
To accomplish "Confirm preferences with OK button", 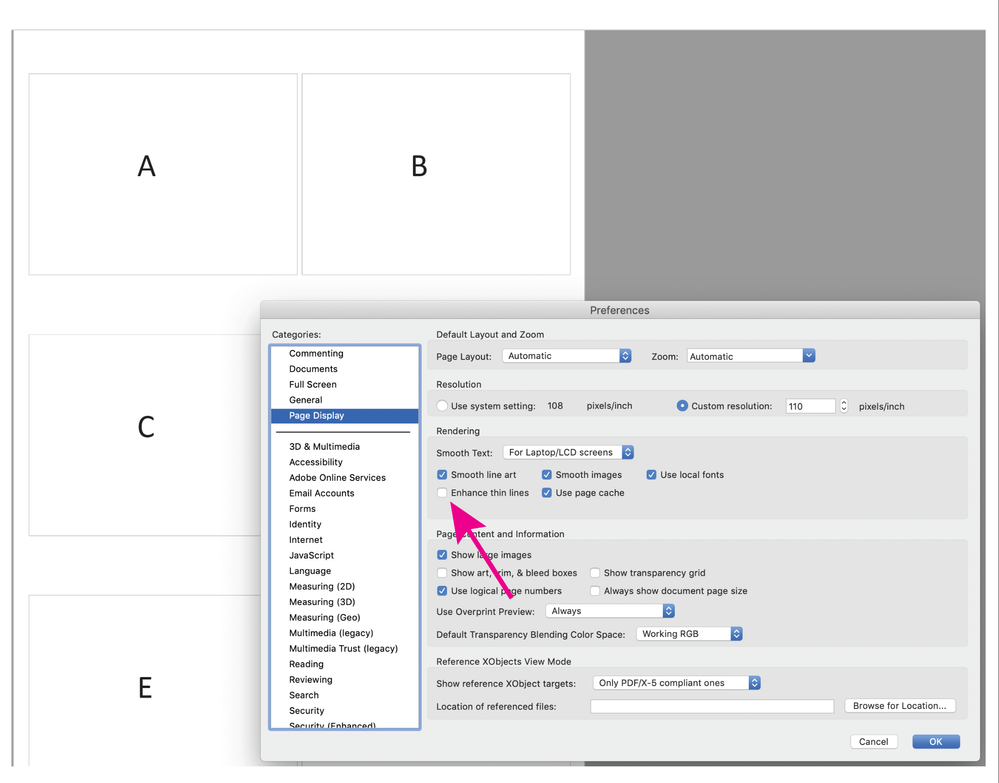I will [x=936, y=742].
